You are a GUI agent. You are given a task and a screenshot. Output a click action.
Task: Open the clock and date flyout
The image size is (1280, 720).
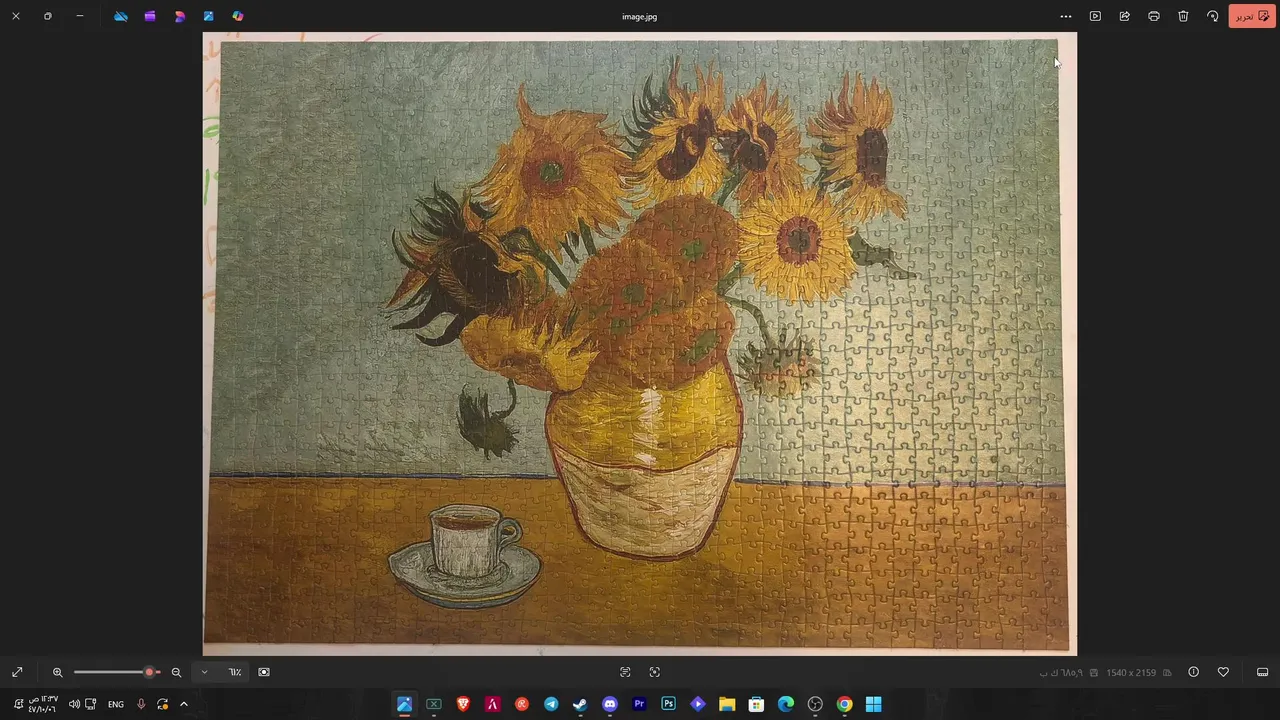coord(43,704)
